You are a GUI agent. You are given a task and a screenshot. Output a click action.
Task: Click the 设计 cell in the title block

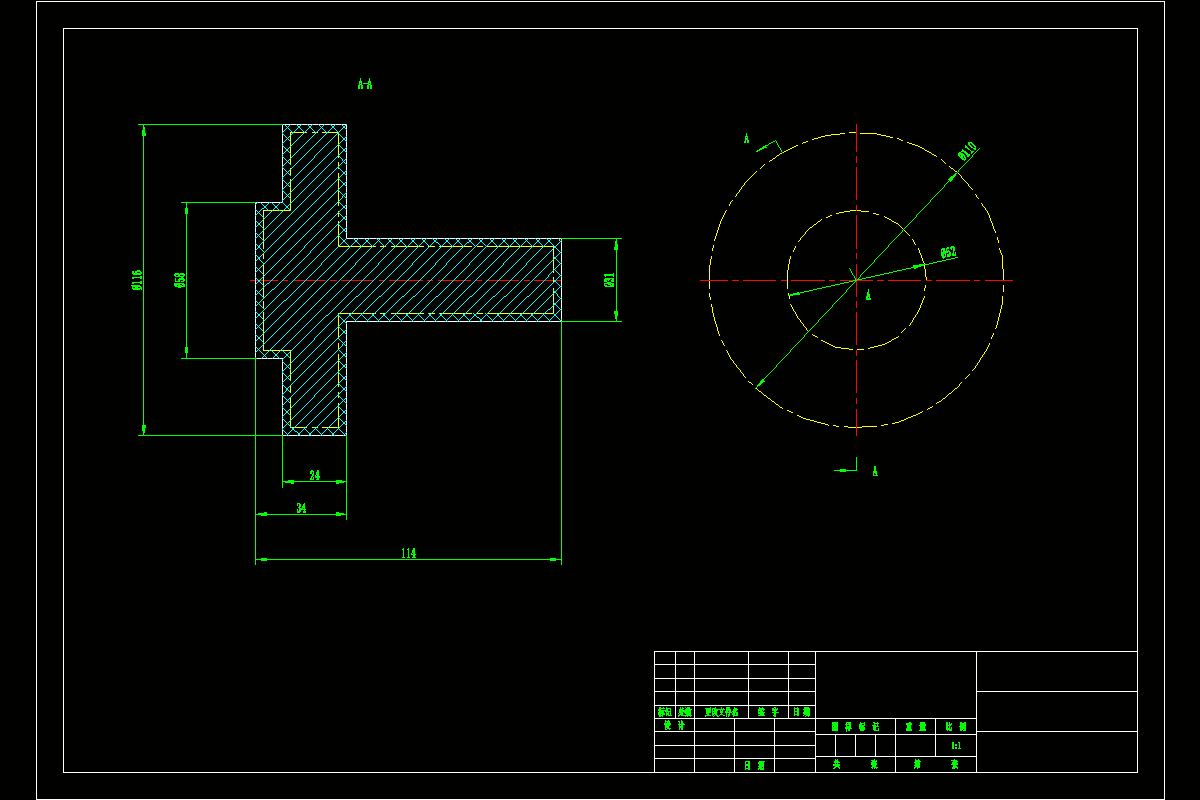click(x=675, y=726)
